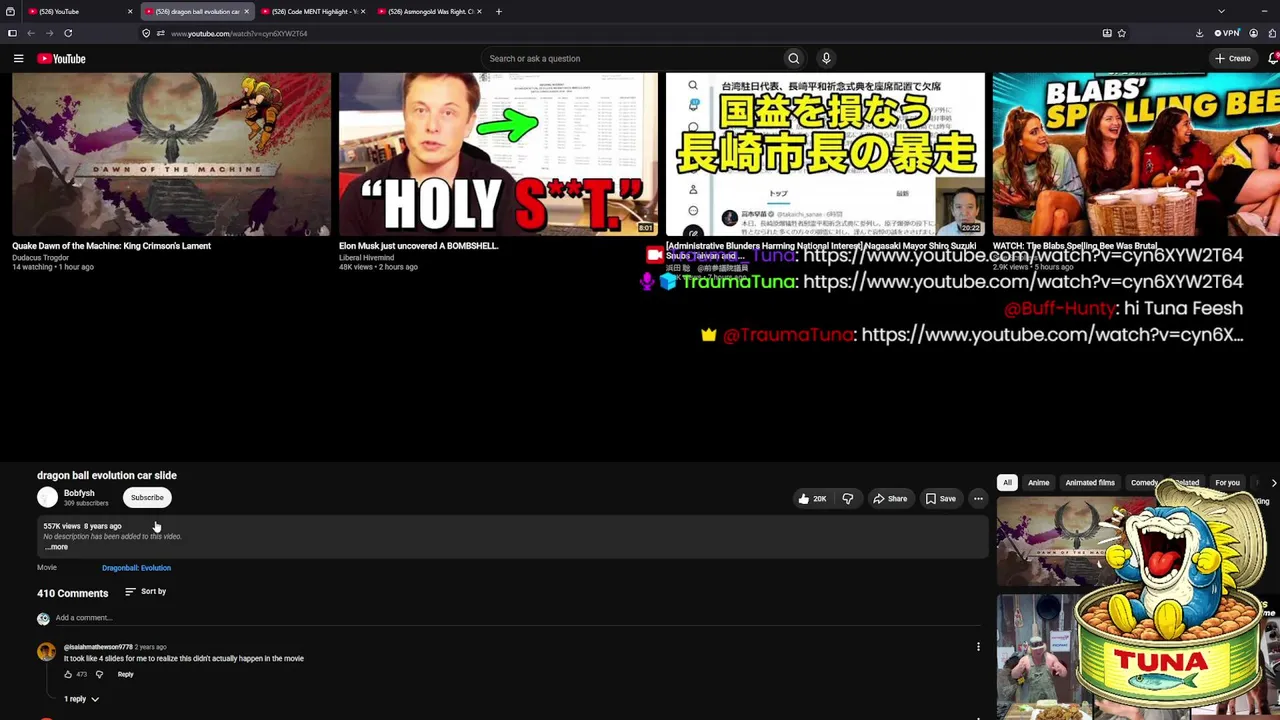Open the Blabs Spelling Bee thumbnail
This screenshot has height=720, width=1280.
(1136, 154)
